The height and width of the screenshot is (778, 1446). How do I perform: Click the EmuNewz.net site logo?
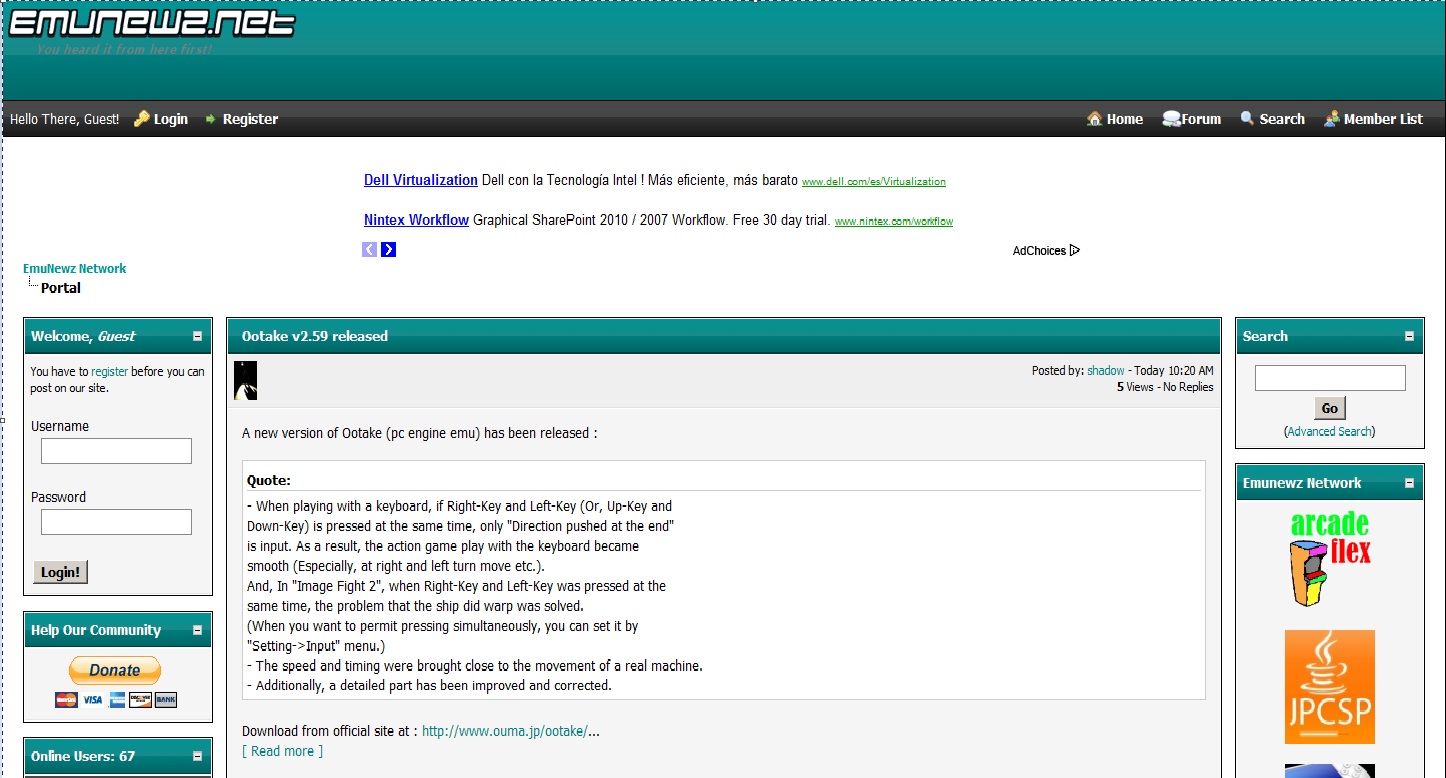pyautogui.click(x=152, y=22)
